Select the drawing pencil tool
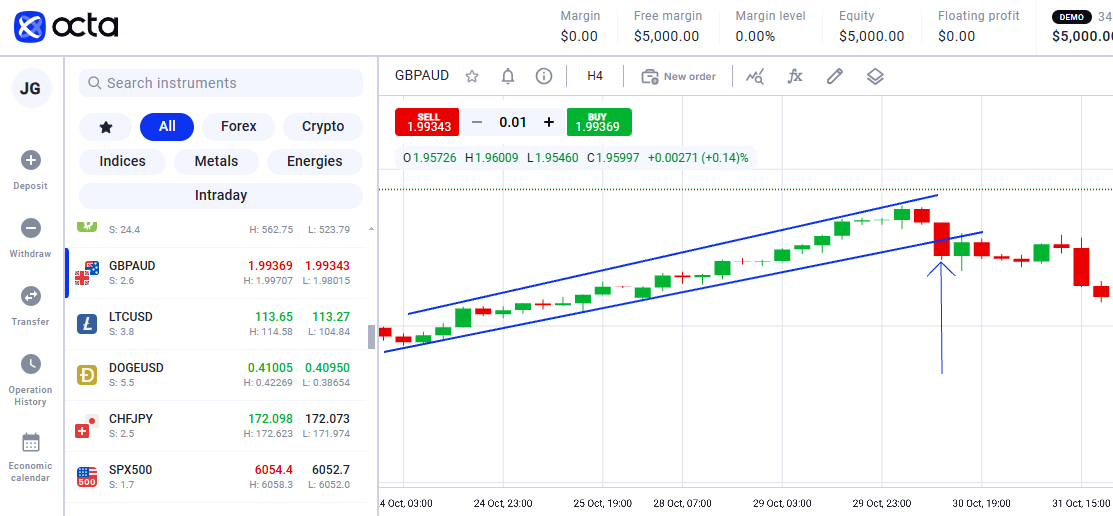Screen dimensions: 1113x516 (x=835, y=76)
